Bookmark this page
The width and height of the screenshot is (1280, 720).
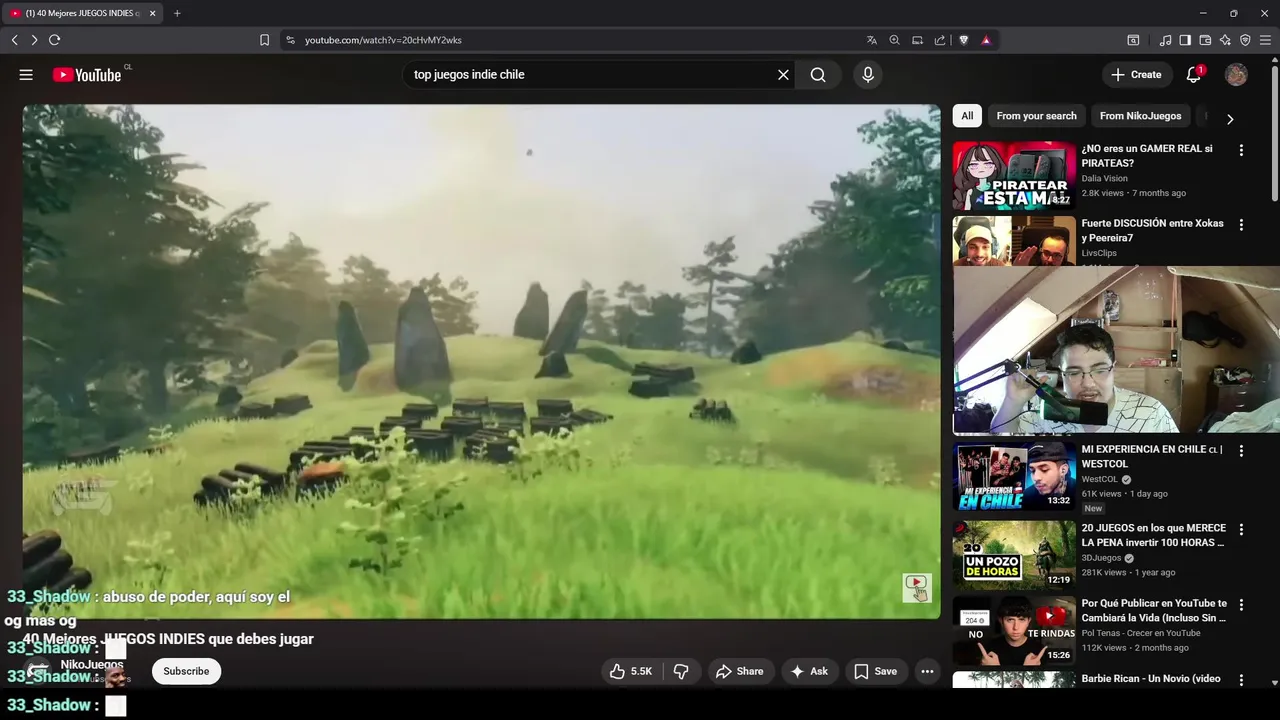tap(264, 40)
